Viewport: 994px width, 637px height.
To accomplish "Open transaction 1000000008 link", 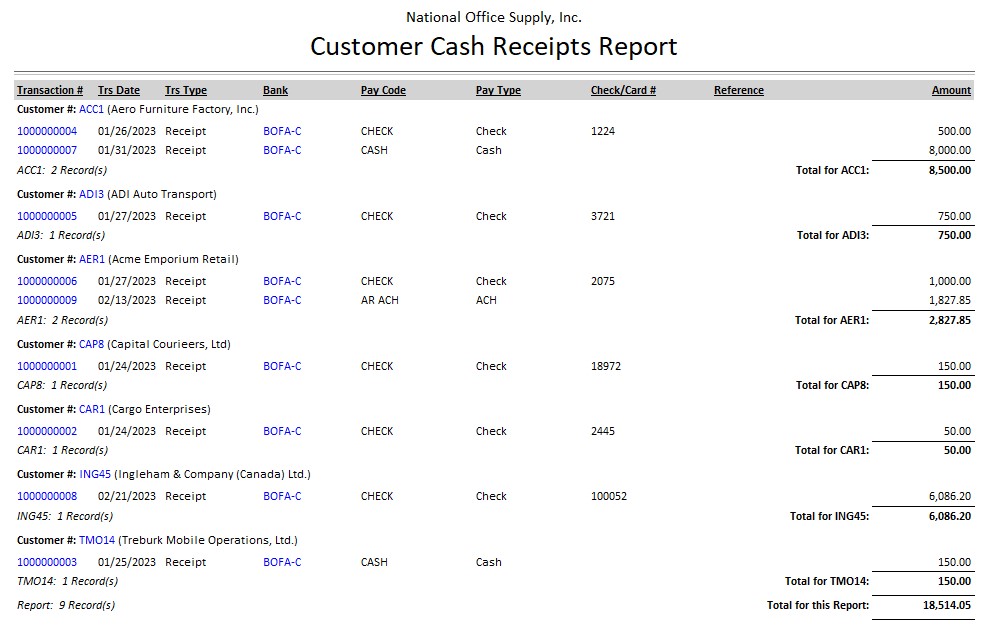I will [47, 496].
